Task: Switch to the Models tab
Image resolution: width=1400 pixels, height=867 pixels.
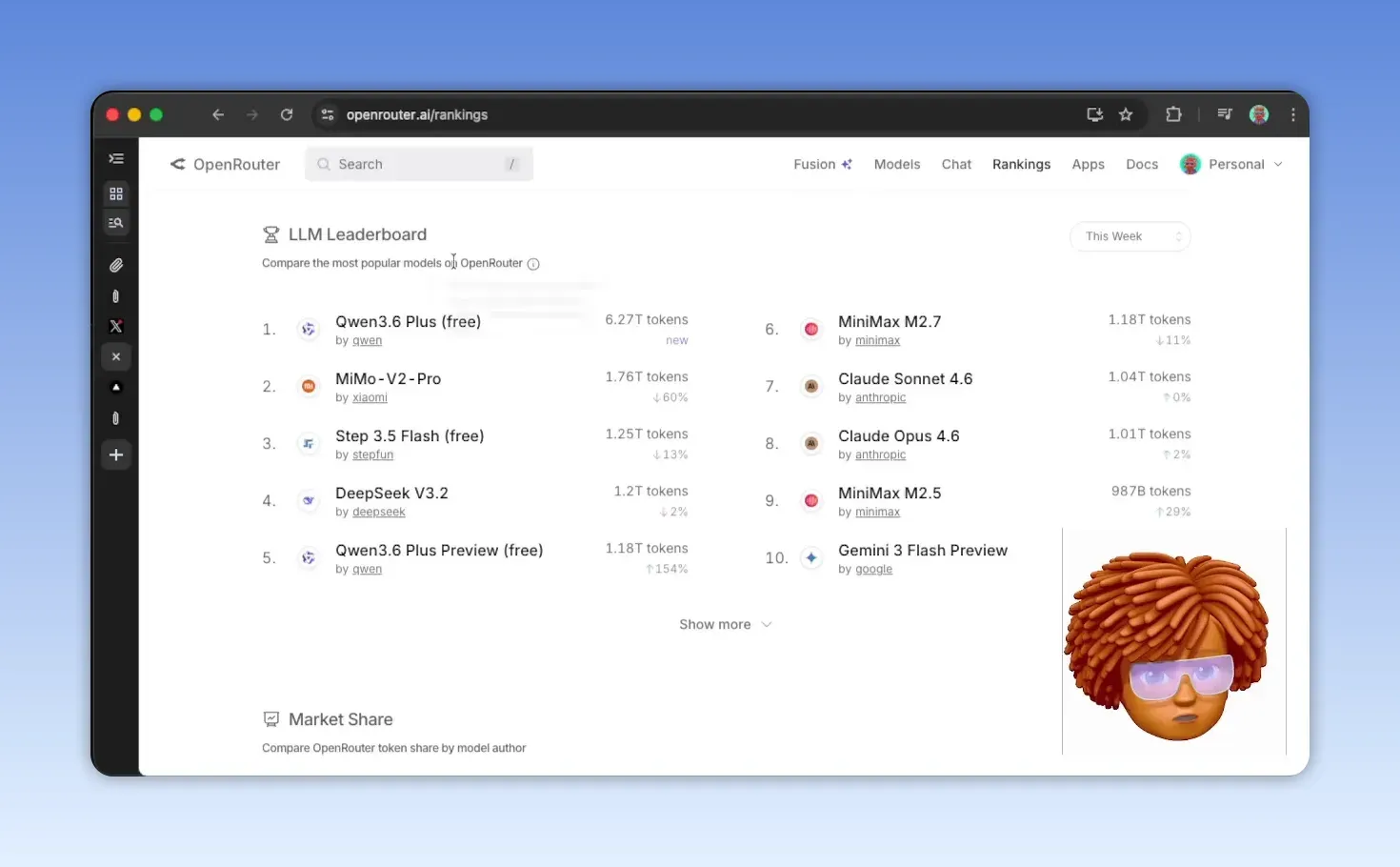Action: (896, 164)
